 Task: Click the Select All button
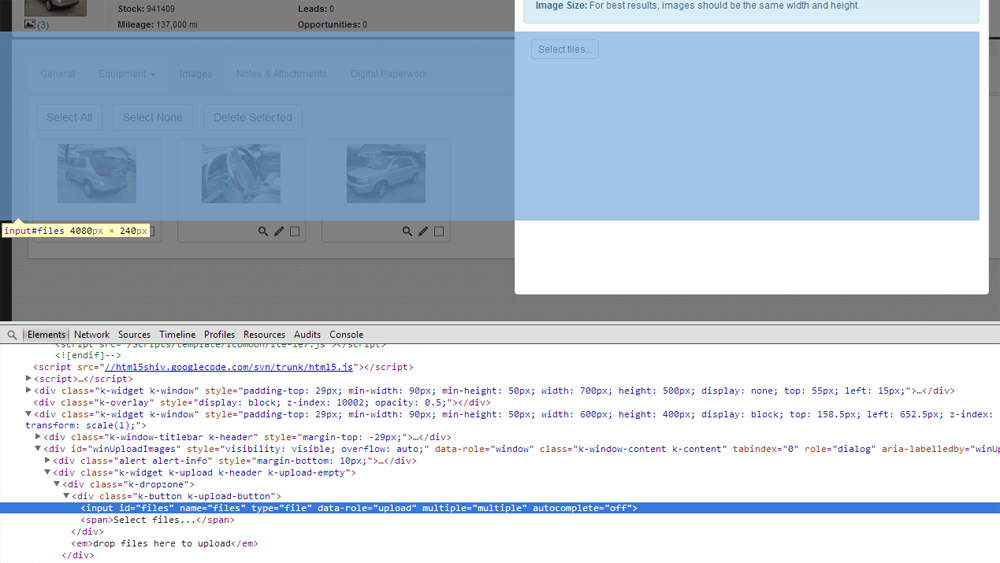pos(69,117)
